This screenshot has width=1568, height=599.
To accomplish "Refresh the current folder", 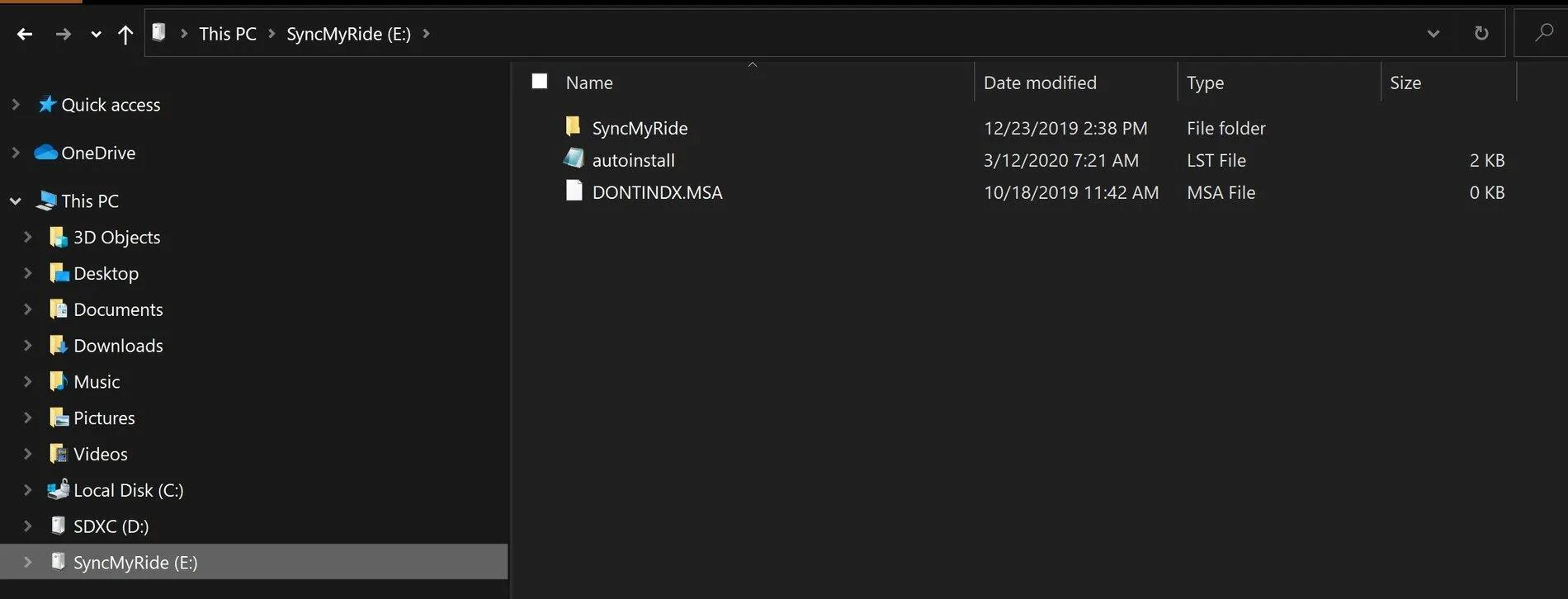I will [1481, 33].
